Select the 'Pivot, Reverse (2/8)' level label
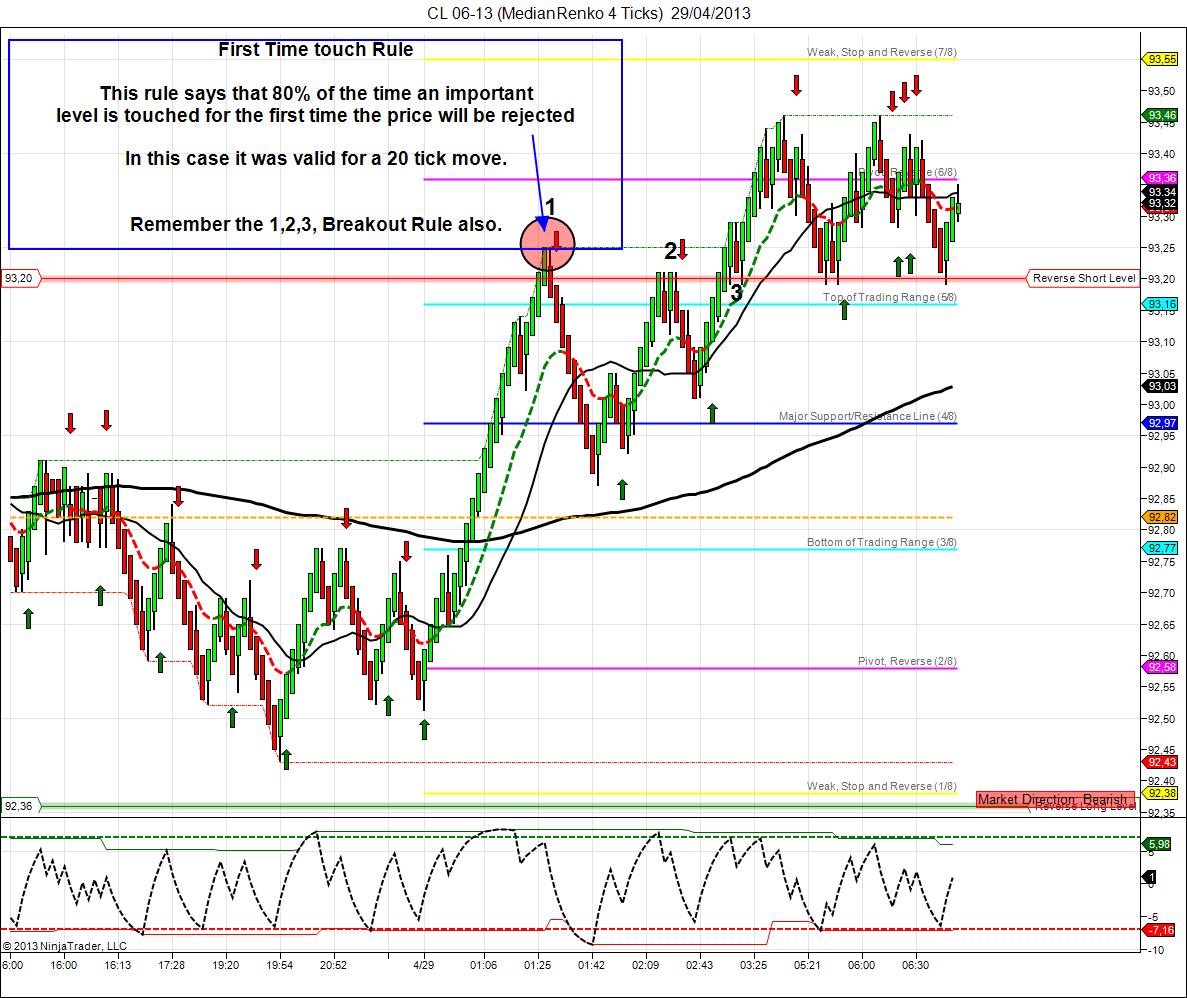1187x998 pixels. pos(907,661)
